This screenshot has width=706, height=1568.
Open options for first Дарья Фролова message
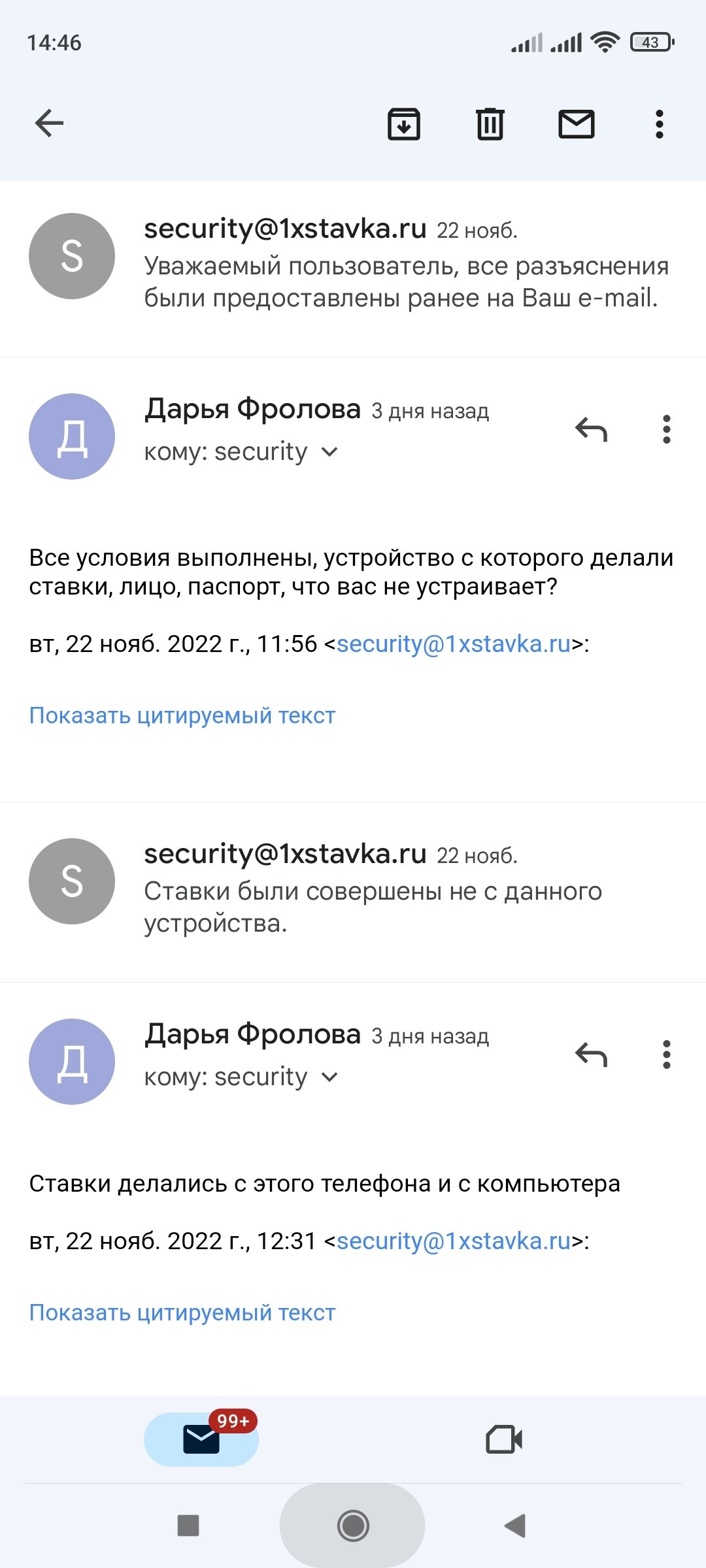coord(666,430)
